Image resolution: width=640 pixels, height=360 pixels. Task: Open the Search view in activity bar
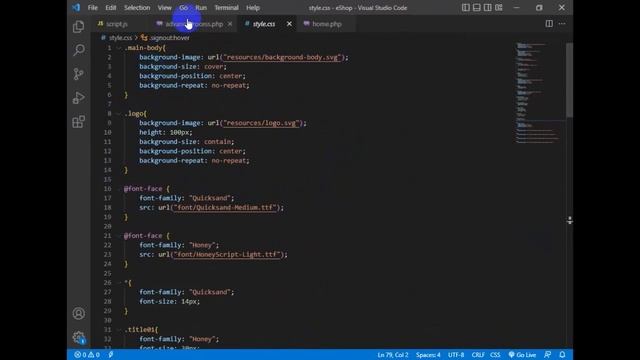coord(78,50)
